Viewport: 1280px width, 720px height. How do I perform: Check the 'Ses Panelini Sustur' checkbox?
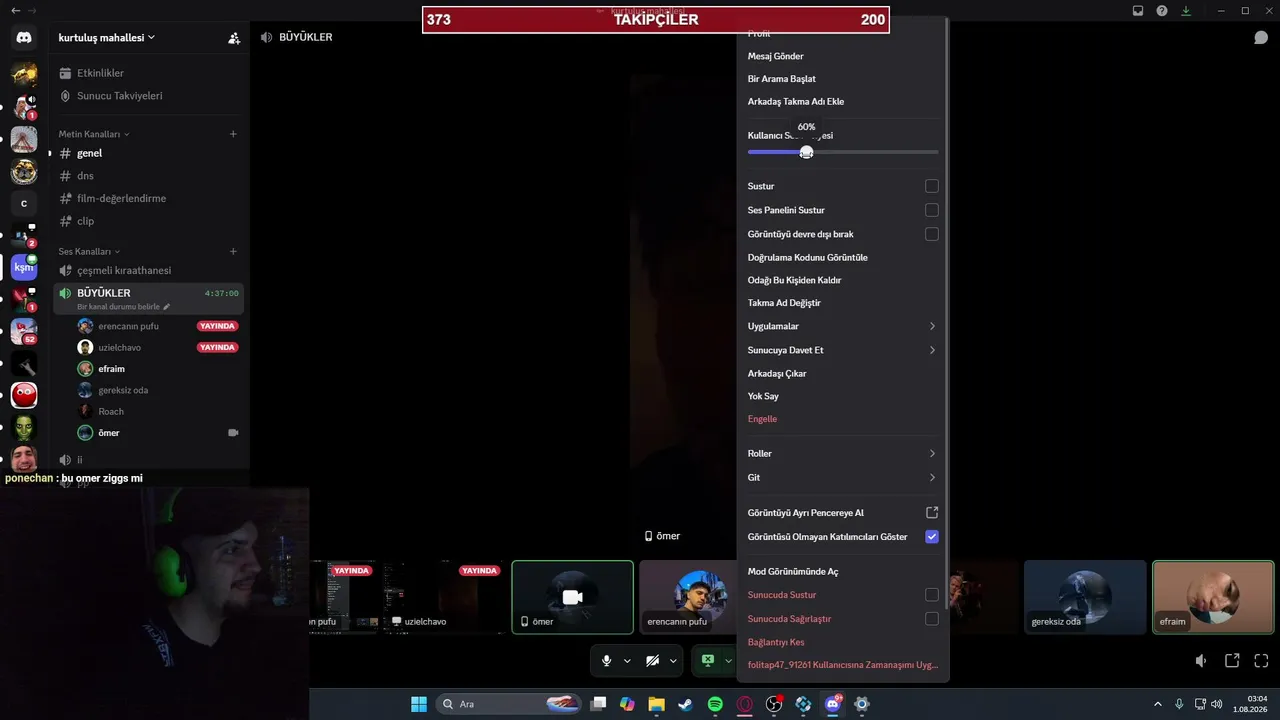(x=932, y=210)
